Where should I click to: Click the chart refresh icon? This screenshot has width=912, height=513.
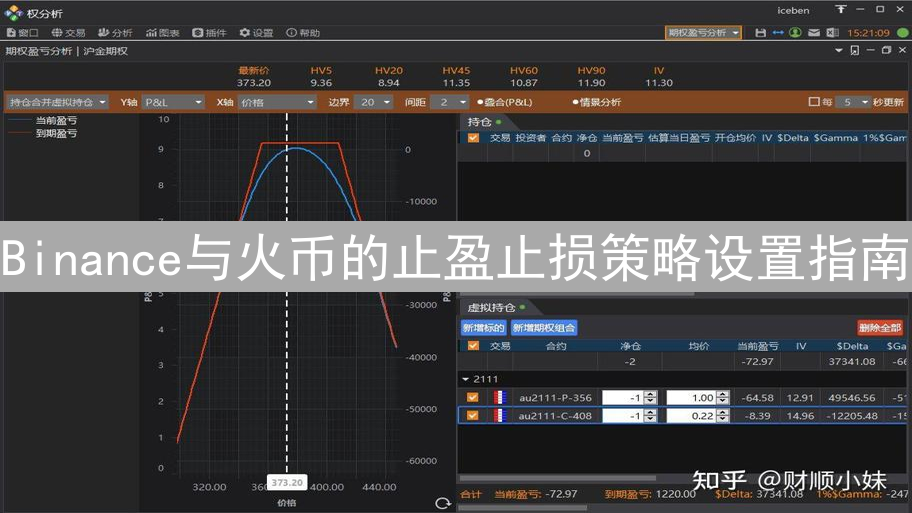443,503
